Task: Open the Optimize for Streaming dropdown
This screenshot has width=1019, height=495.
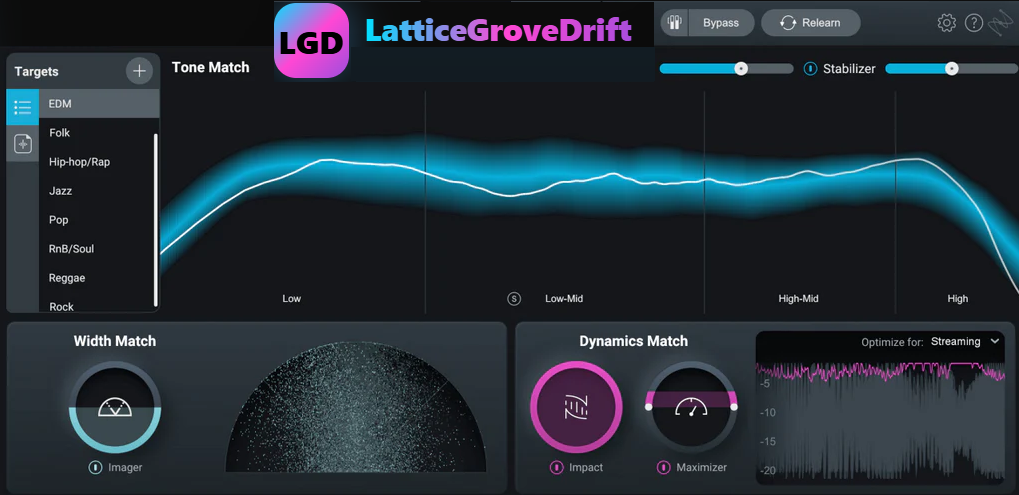Action: pos(964,342)
